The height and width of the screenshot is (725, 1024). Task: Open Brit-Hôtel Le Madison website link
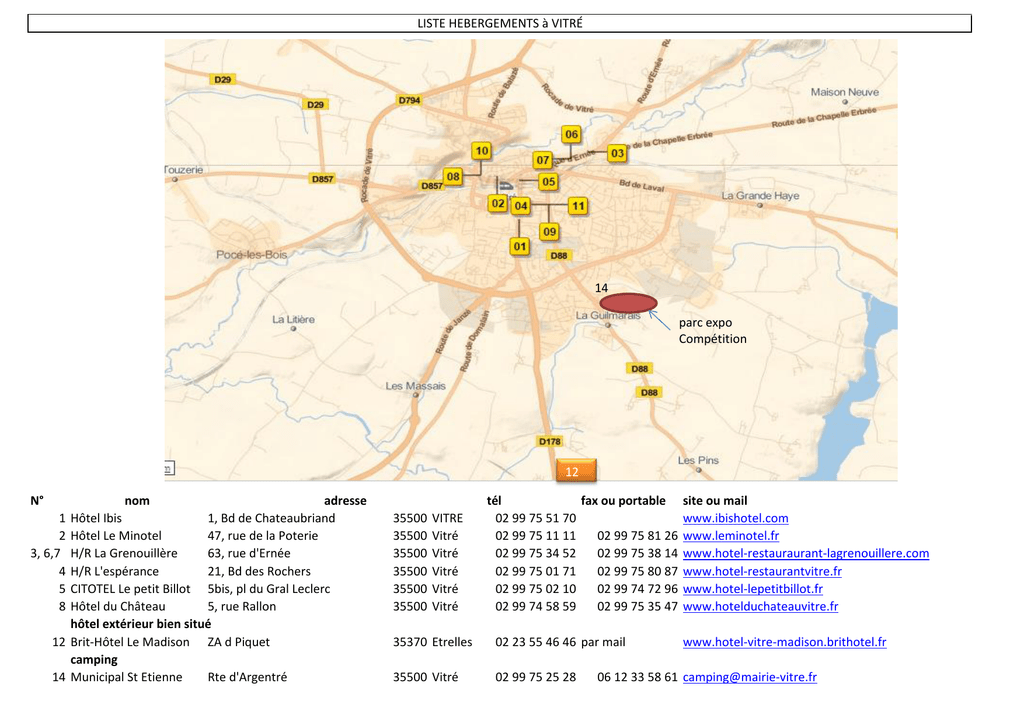coord(784,642)
